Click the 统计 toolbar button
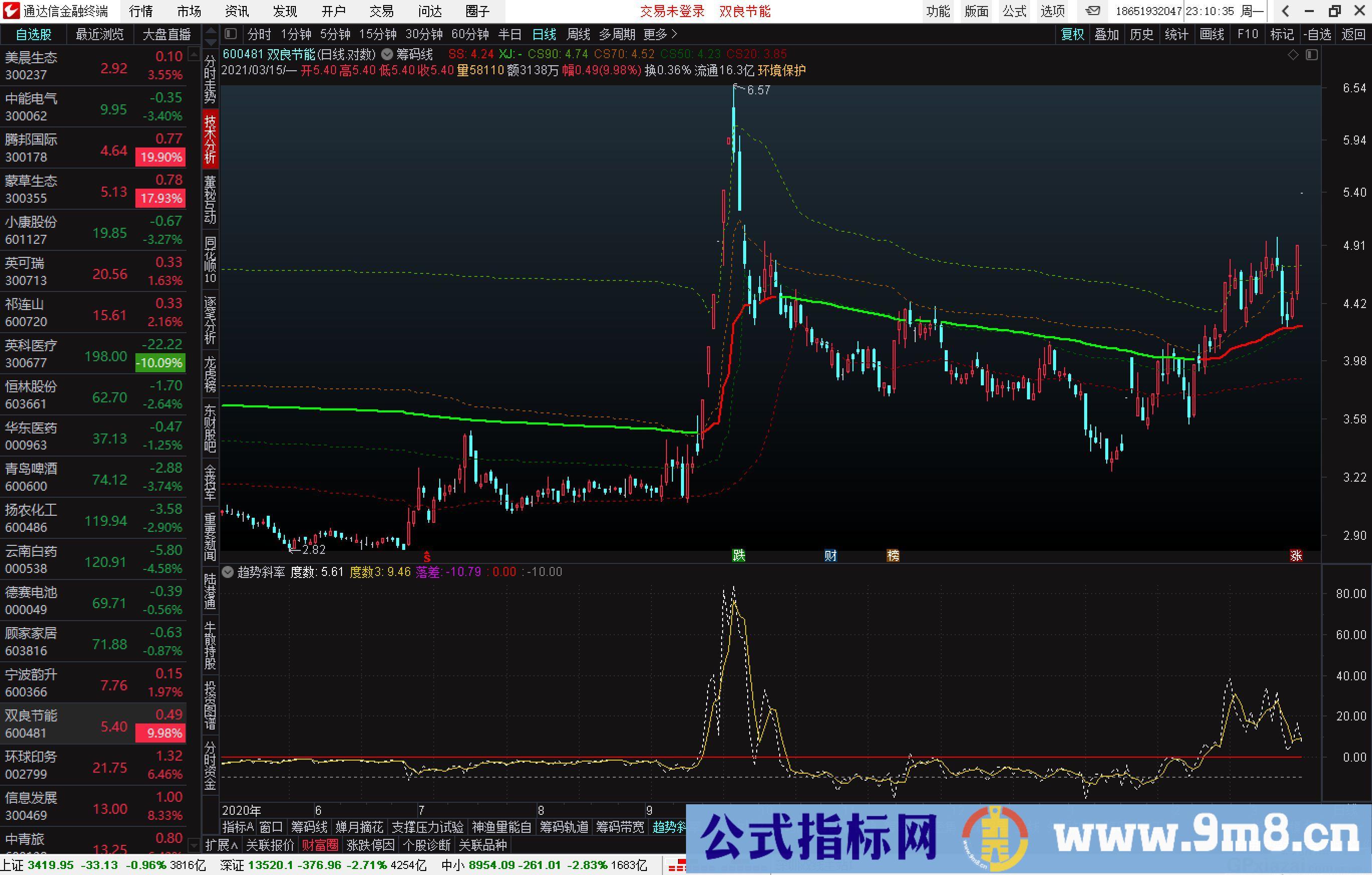The height and width of the screenshot is (875, 1372). click(x=1176, y=34)
